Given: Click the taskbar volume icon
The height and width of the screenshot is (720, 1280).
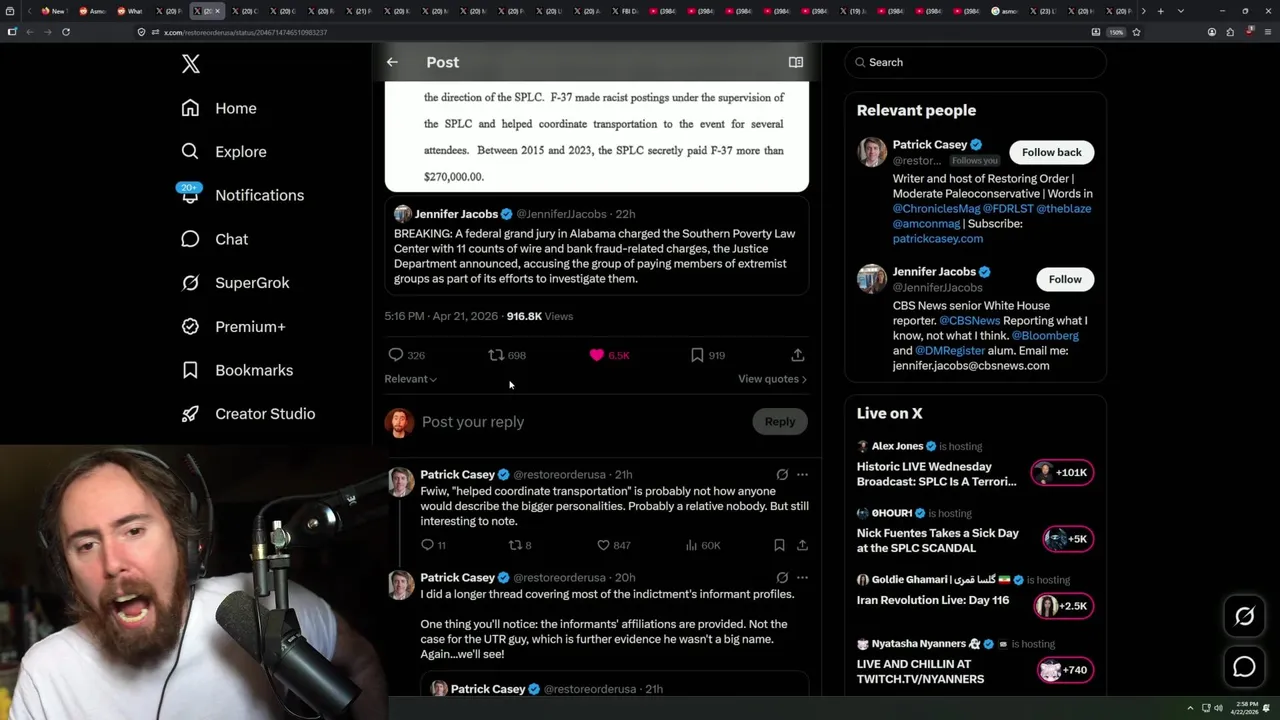Looking at the screenshot, I should point(1218,708).
